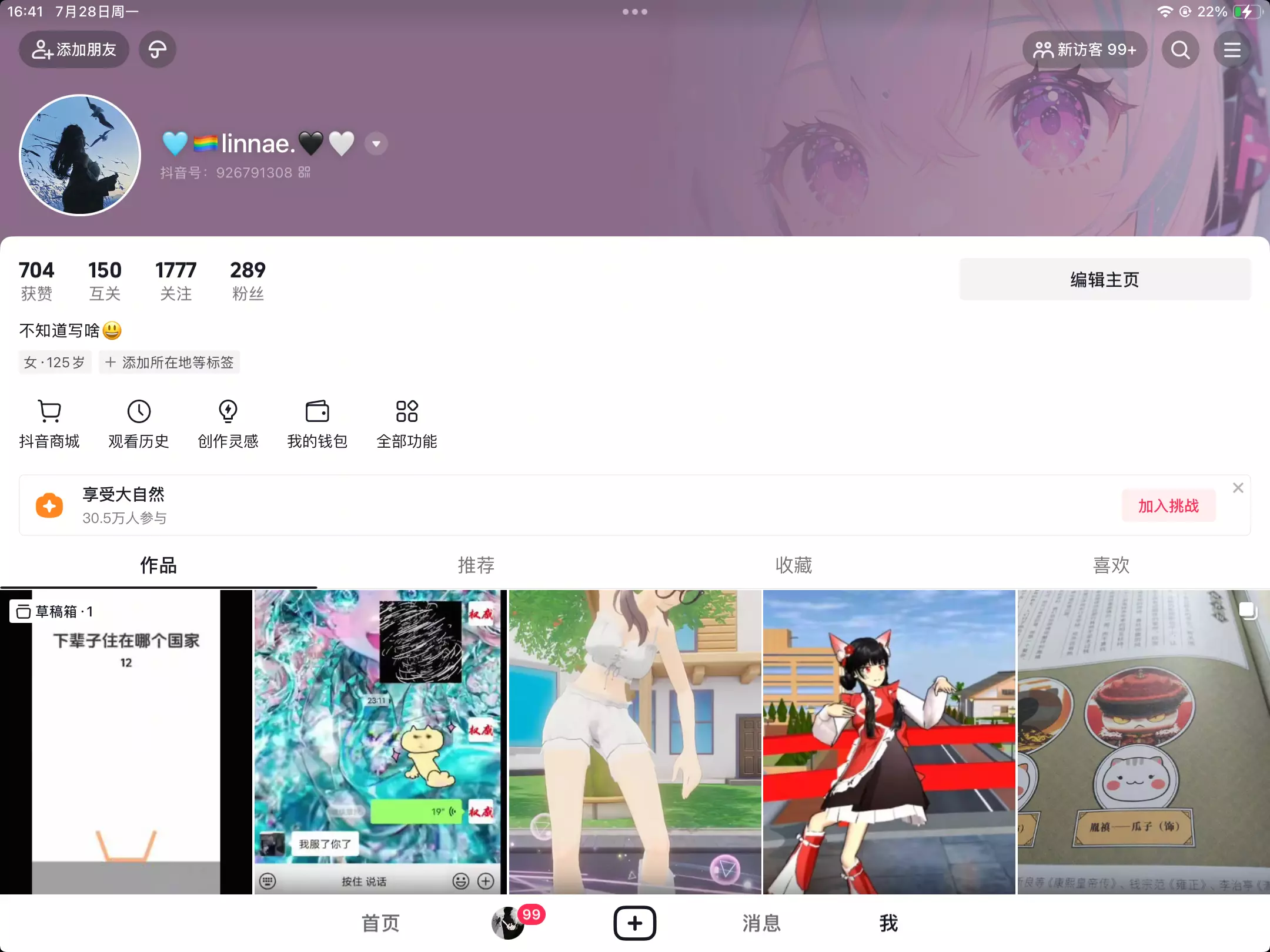Tap the center plus create button
This screenshot has width=1270, height=952.
point(634,923)
